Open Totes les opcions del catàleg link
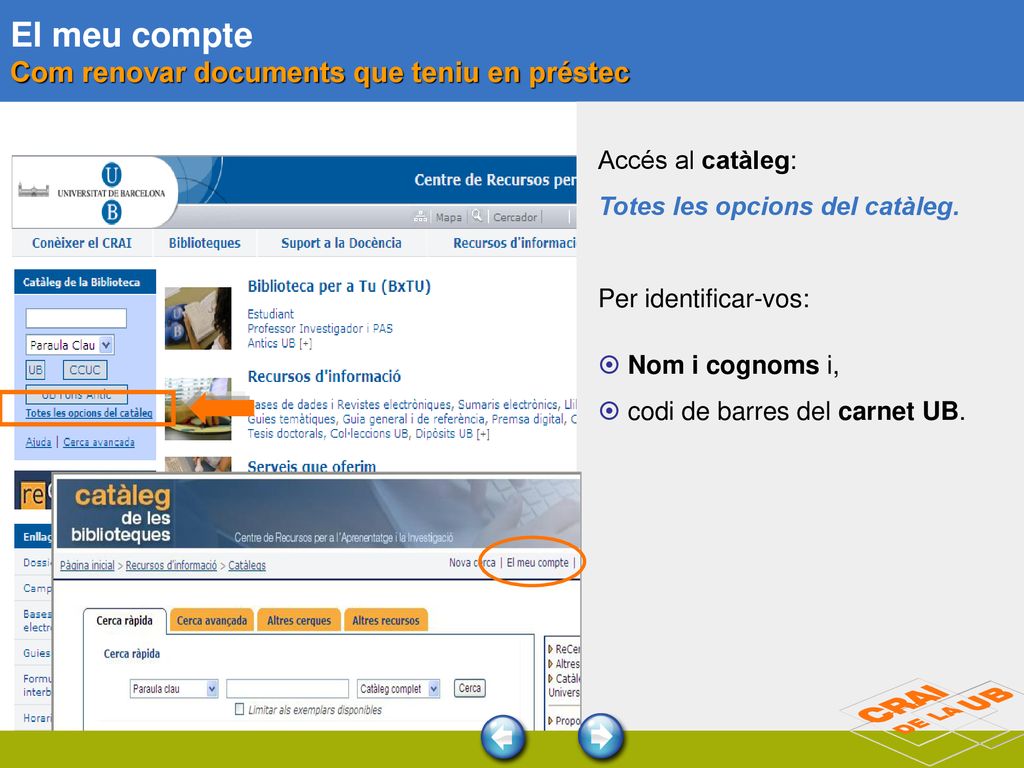This screenshot has width=1024, height=768. click(89, 413)
